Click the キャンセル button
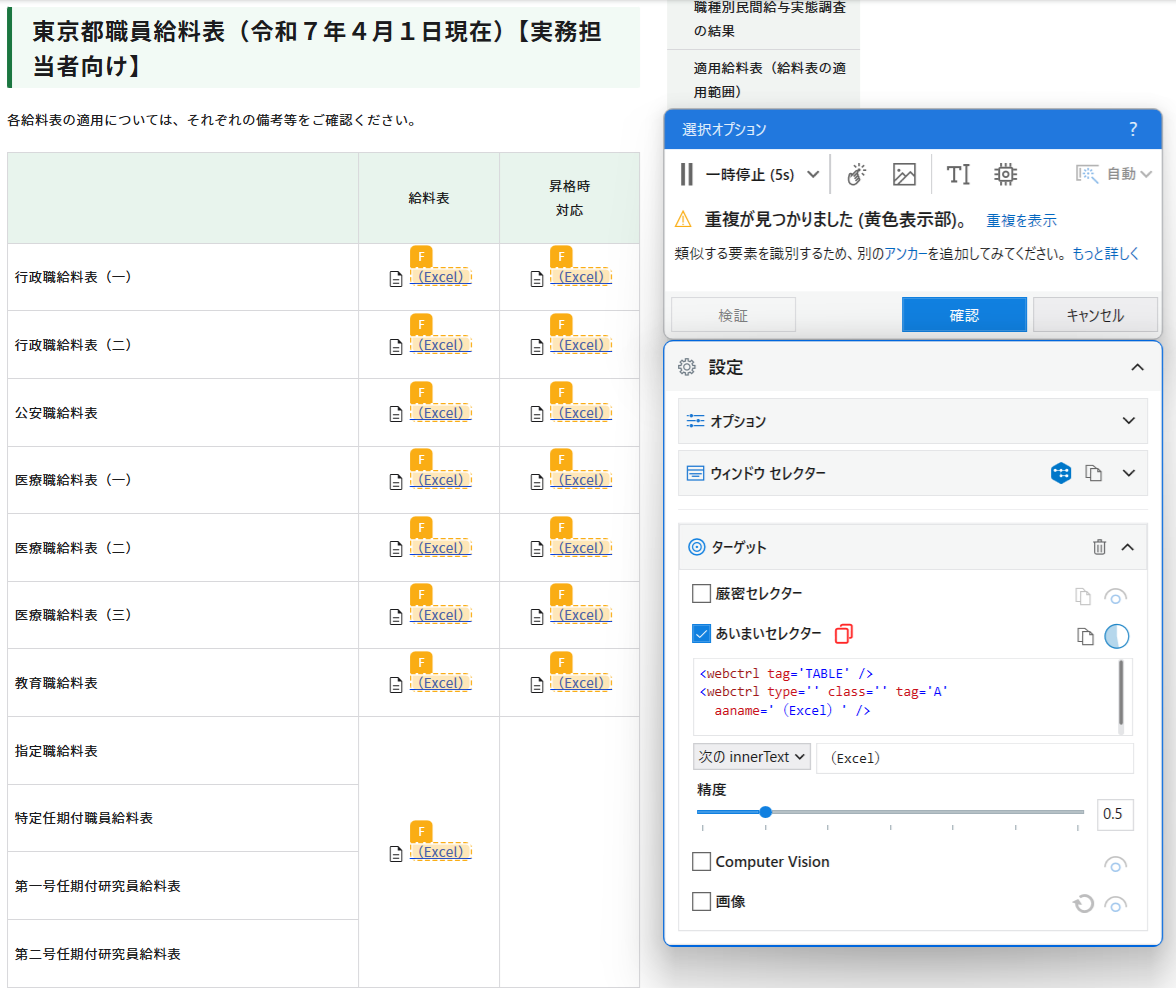 click(1095, 315)
